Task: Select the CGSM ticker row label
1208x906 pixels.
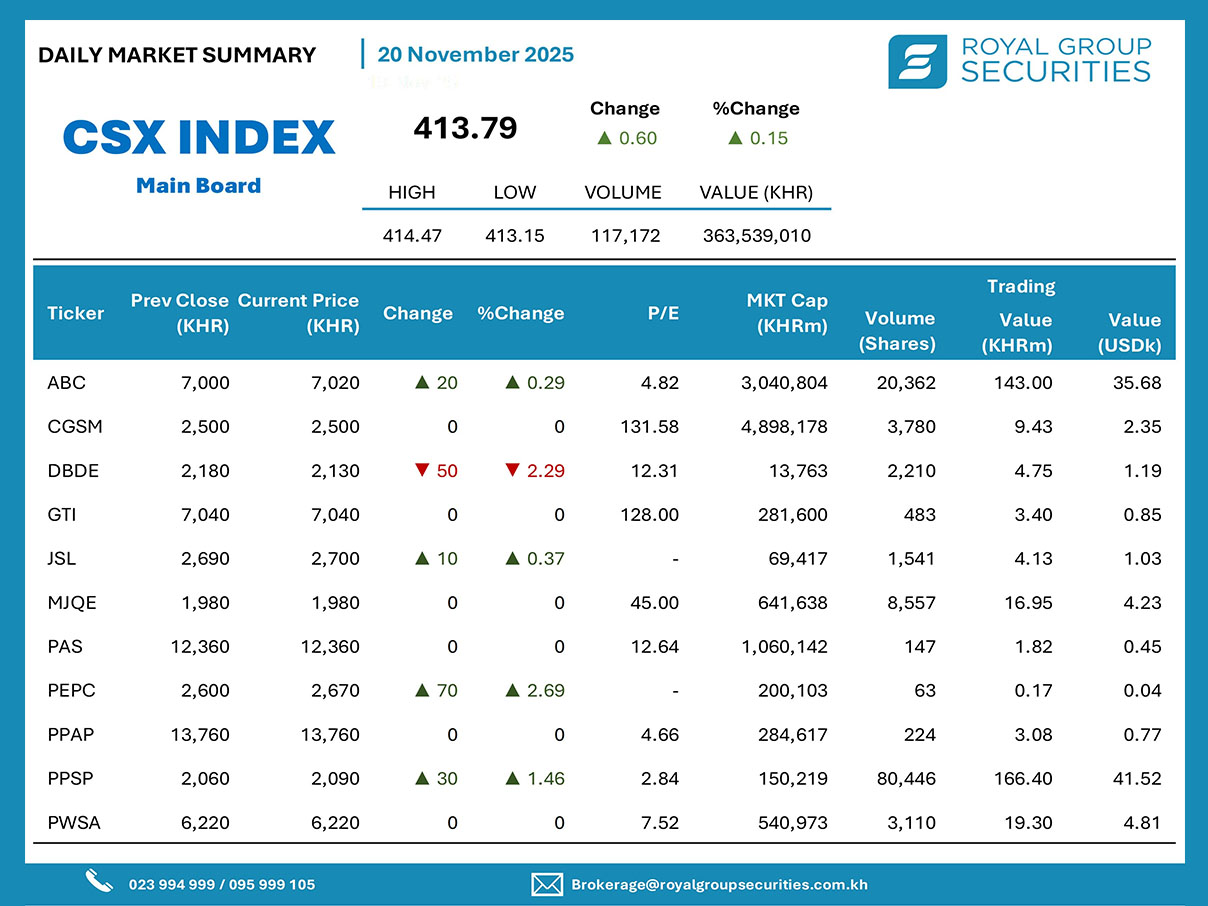Action: tap(74, 427)
